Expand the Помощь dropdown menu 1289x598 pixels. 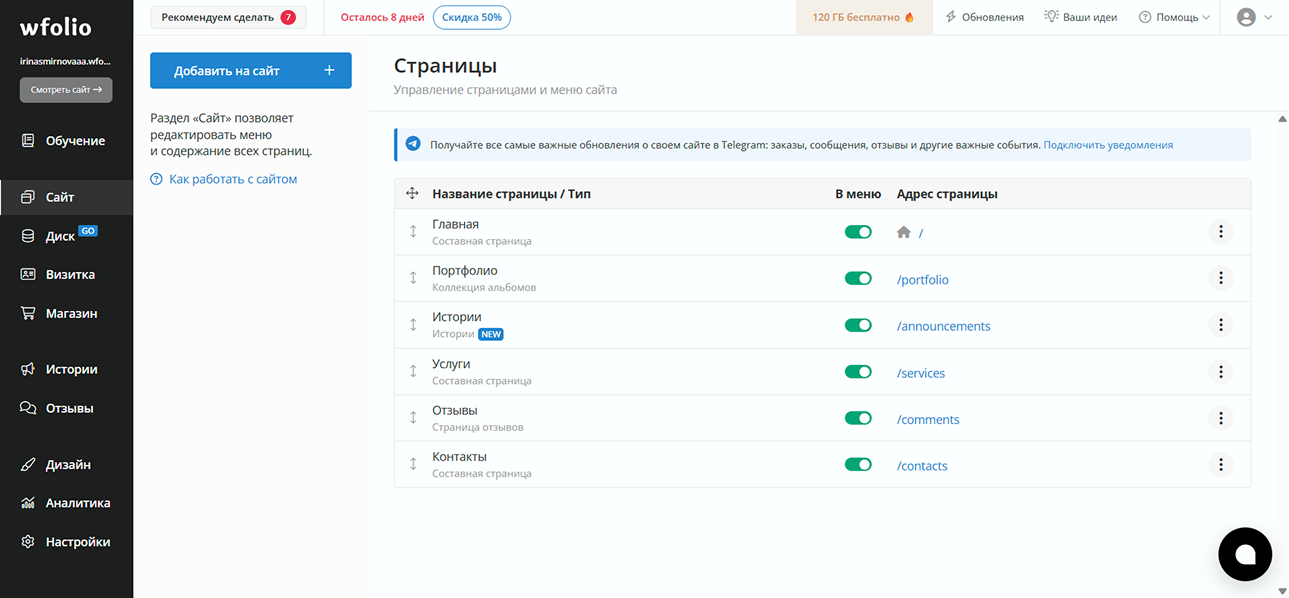pos(1174,17)
